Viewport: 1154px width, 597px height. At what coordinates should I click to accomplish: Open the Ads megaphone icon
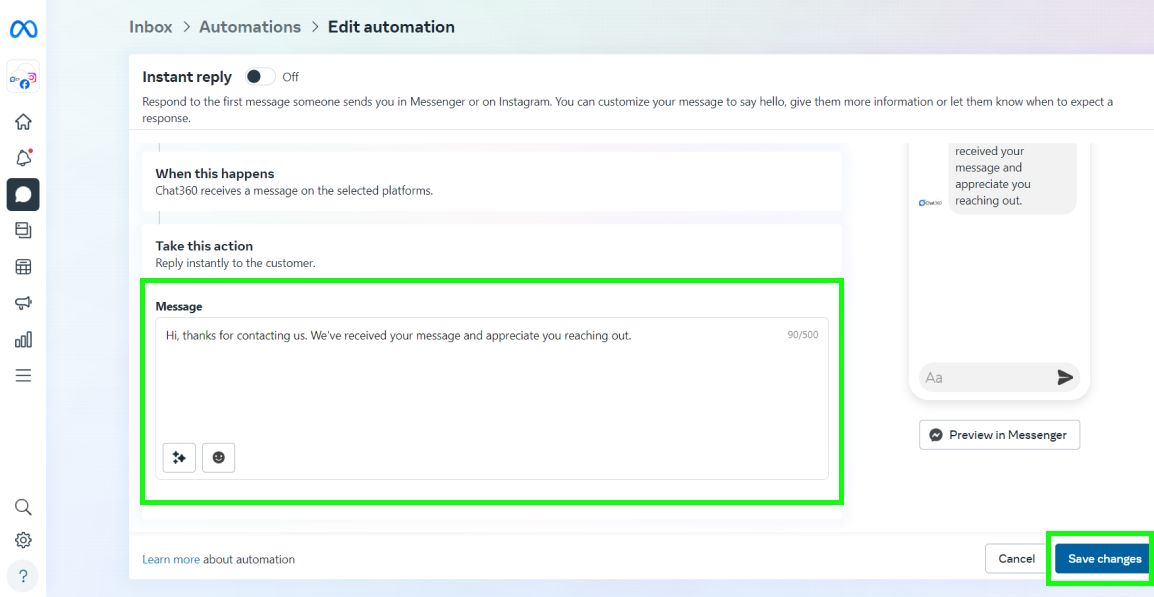coord(23,303)
